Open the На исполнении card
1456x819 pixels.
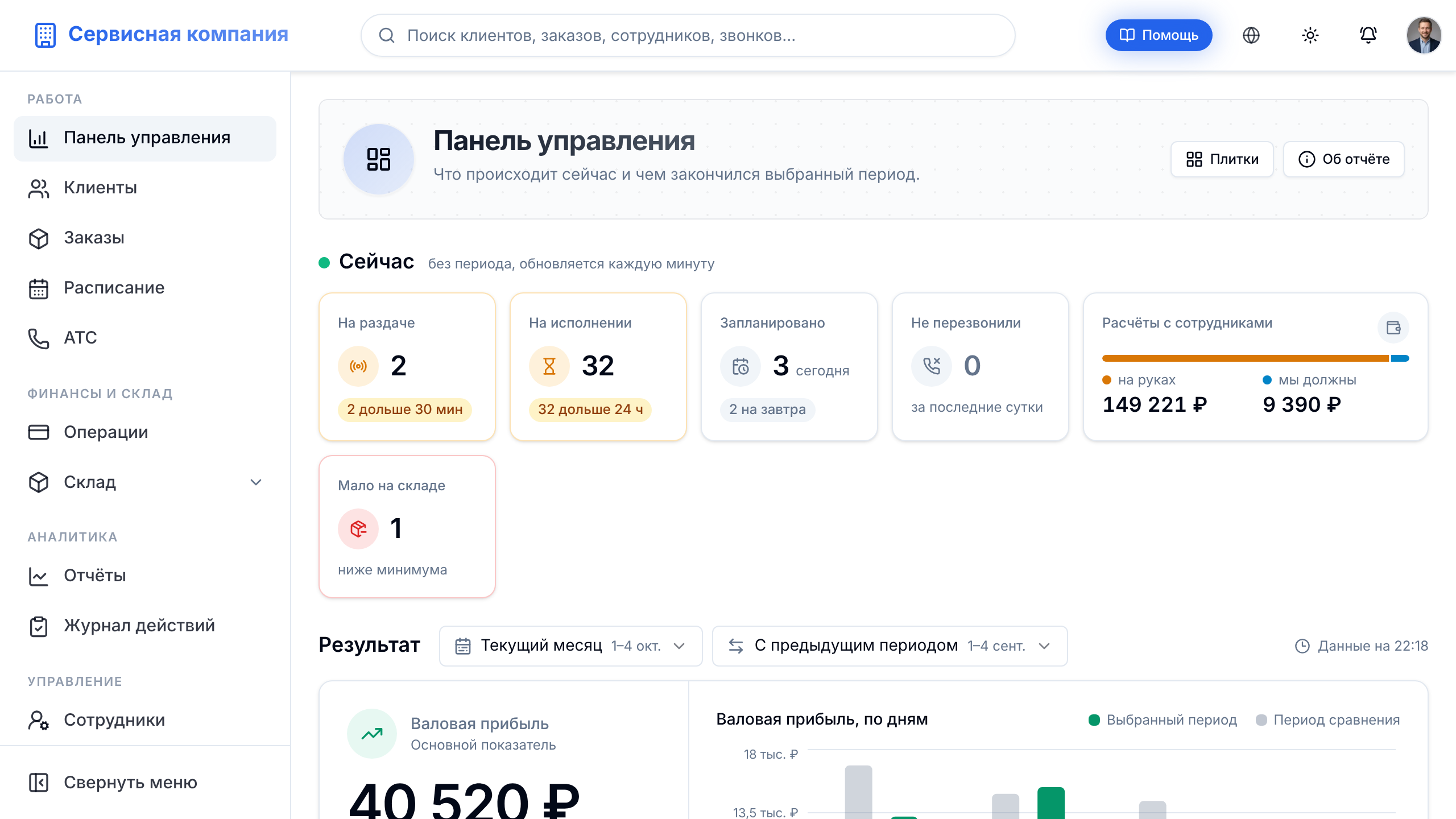(x=598, y=367)
